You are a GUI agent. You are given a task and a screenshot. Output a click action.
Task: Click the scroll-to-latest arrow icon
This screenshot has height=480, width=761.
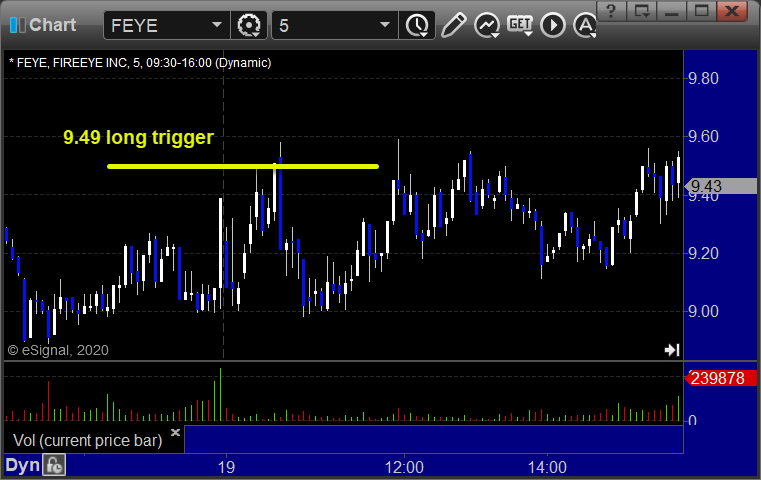pyautogui.click(x=672, y=349)
